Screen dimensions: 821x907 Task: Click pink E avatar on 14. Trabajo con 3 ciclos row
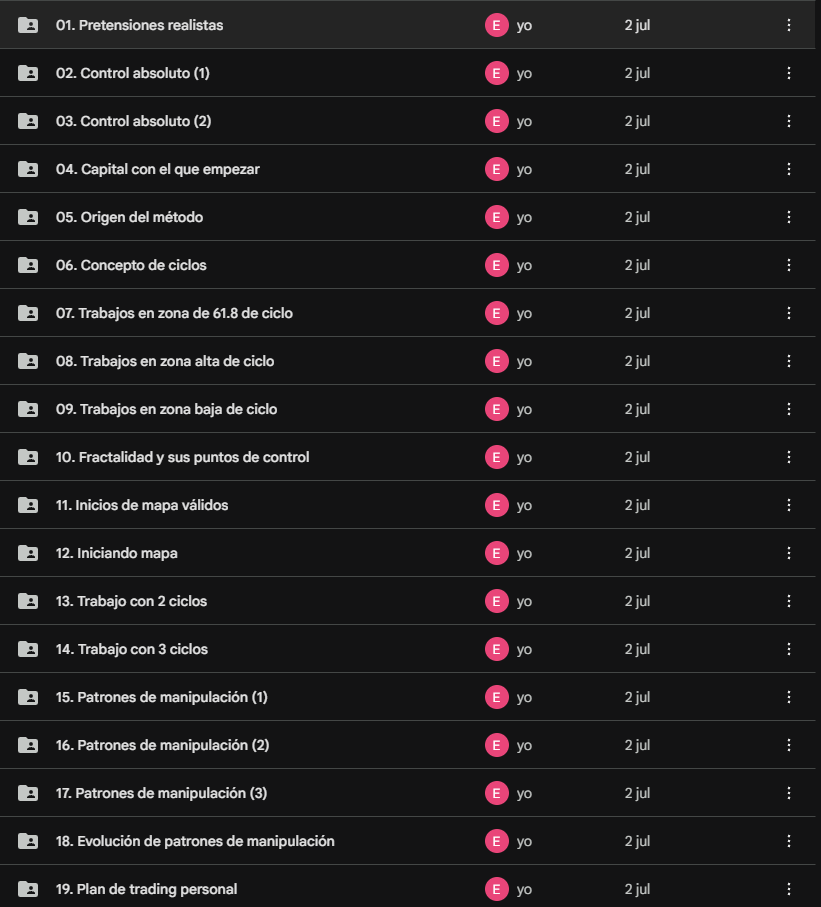tap(496, 649)
